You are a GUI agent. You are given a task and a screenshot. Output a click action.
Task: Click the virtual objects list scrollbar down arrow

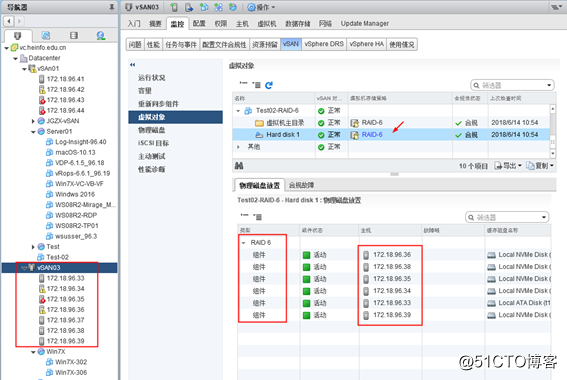click(x=552, y=154)
